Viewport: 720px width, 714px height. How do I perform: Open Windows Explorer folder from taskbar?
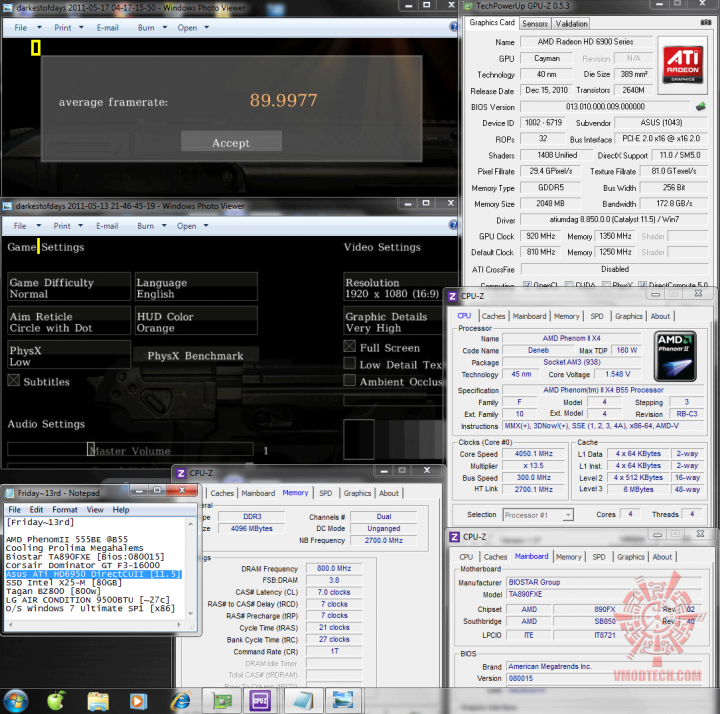(98, 701)
